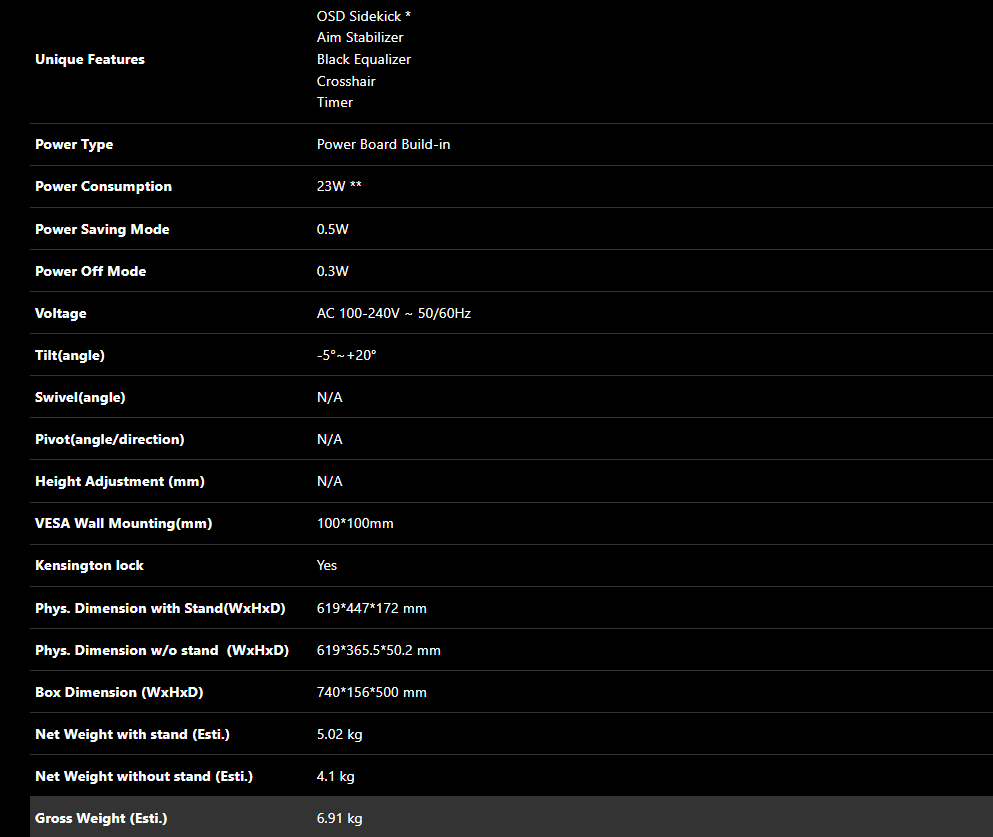Select the Power Board Build-in value

pos(383,145)
